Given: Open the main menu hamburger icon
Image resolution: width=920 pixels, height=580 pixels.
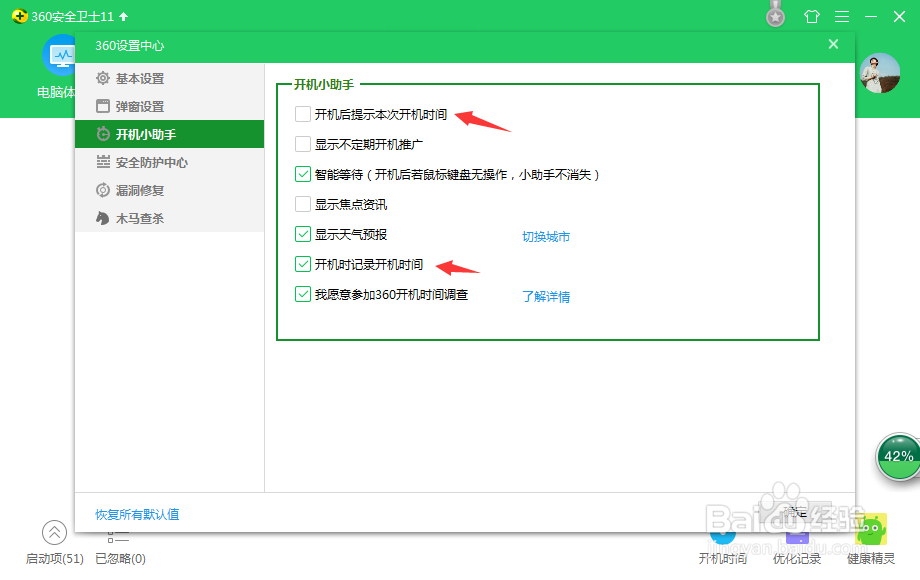Looking at the screenshot, I should [x=842, y=16].
